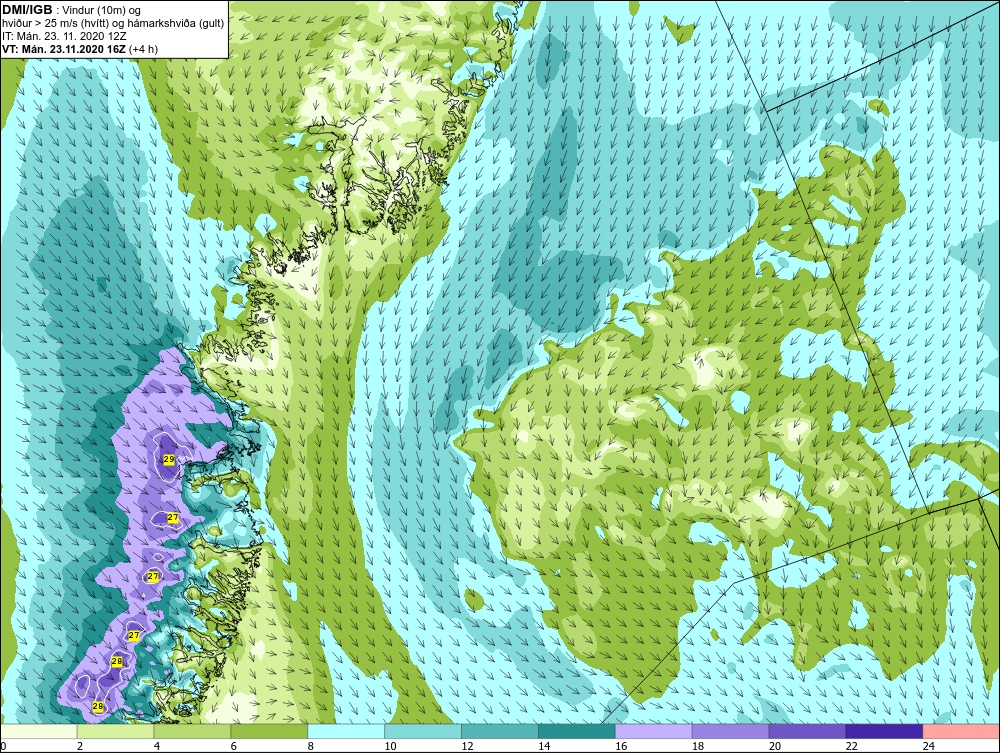
Task: Click the dark teal 14–16 m/s legend swatch
Action: point(577,731)
